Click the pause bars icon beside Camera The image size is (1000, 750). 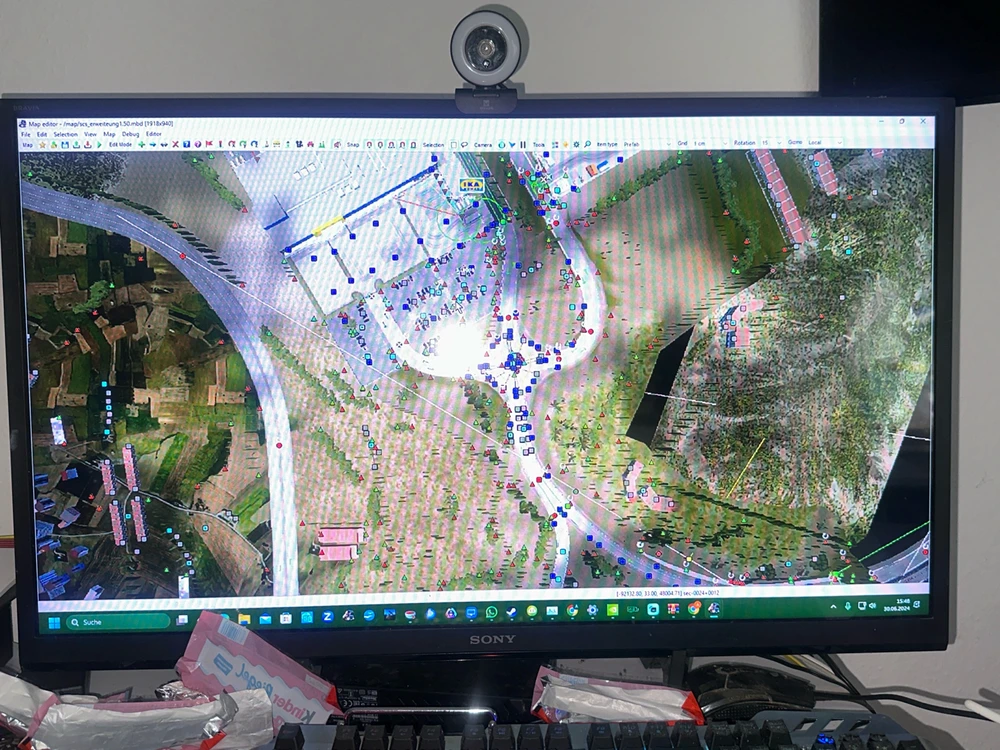coord(522,145)
